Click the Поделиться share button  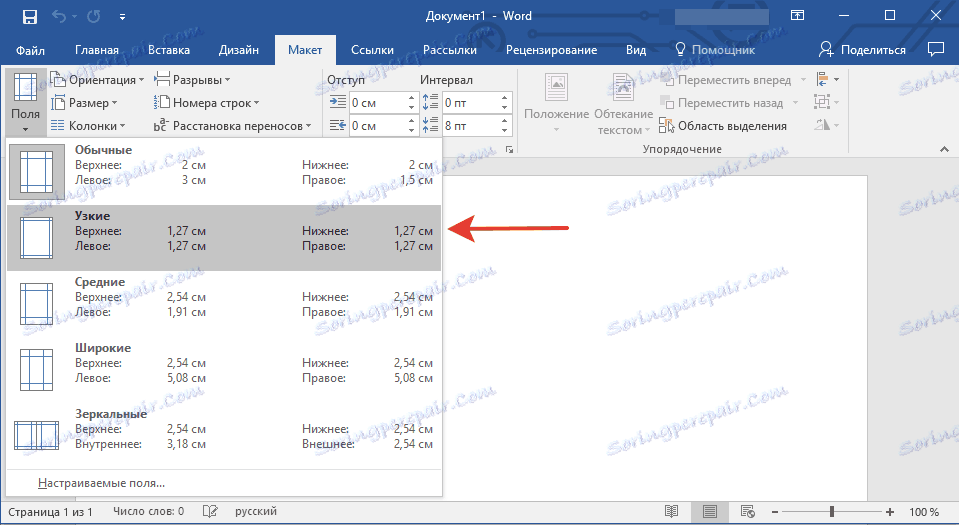coord(862,50)
